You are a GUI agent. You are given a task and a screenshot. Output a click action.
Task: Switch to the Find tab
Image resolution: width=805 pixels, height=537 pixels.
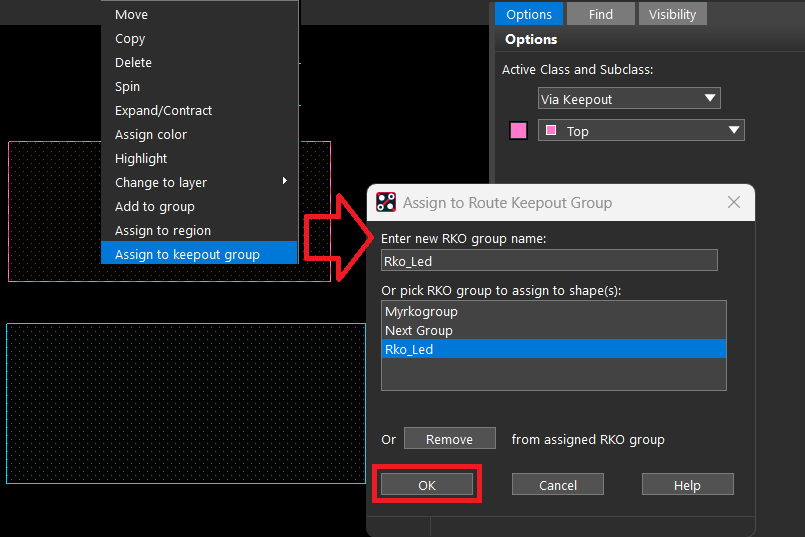[600, 14]
